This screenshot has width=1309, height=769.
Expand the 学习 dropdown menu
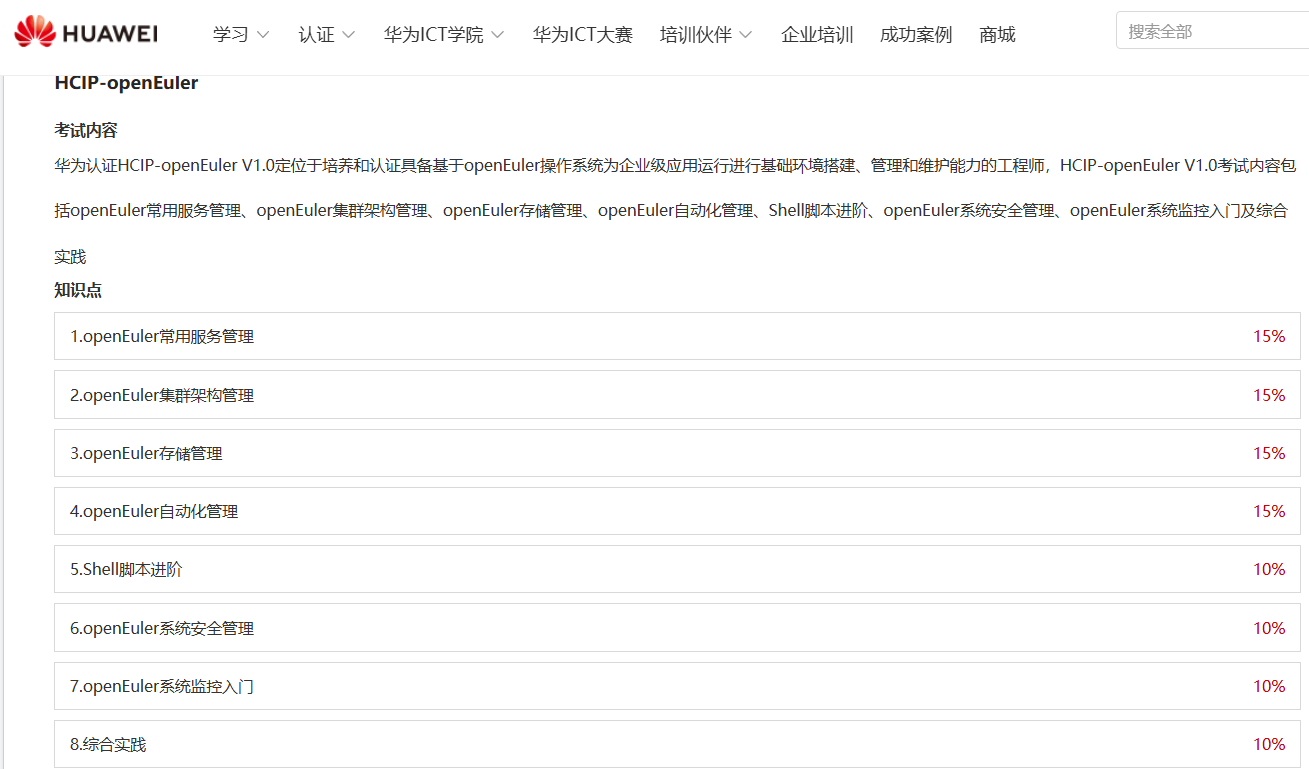(x=240, y=35)
